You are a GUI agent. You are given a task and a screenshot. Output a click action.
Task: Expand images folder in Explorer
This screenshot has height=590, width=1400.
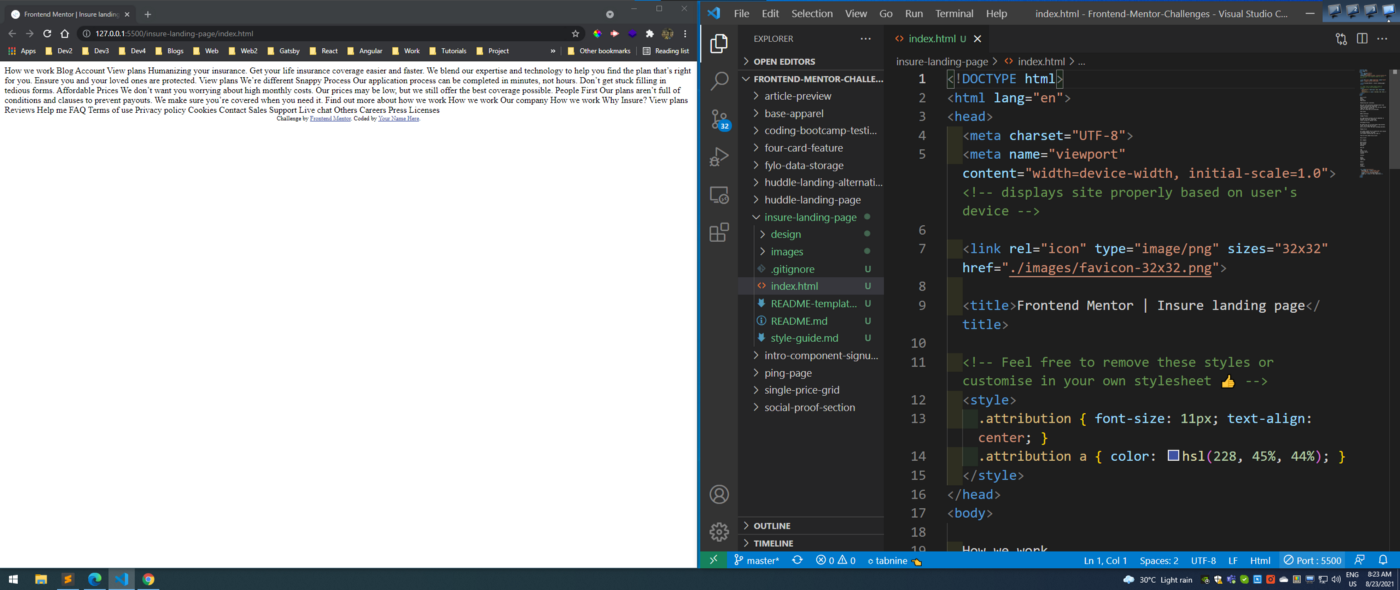(811, 252)
